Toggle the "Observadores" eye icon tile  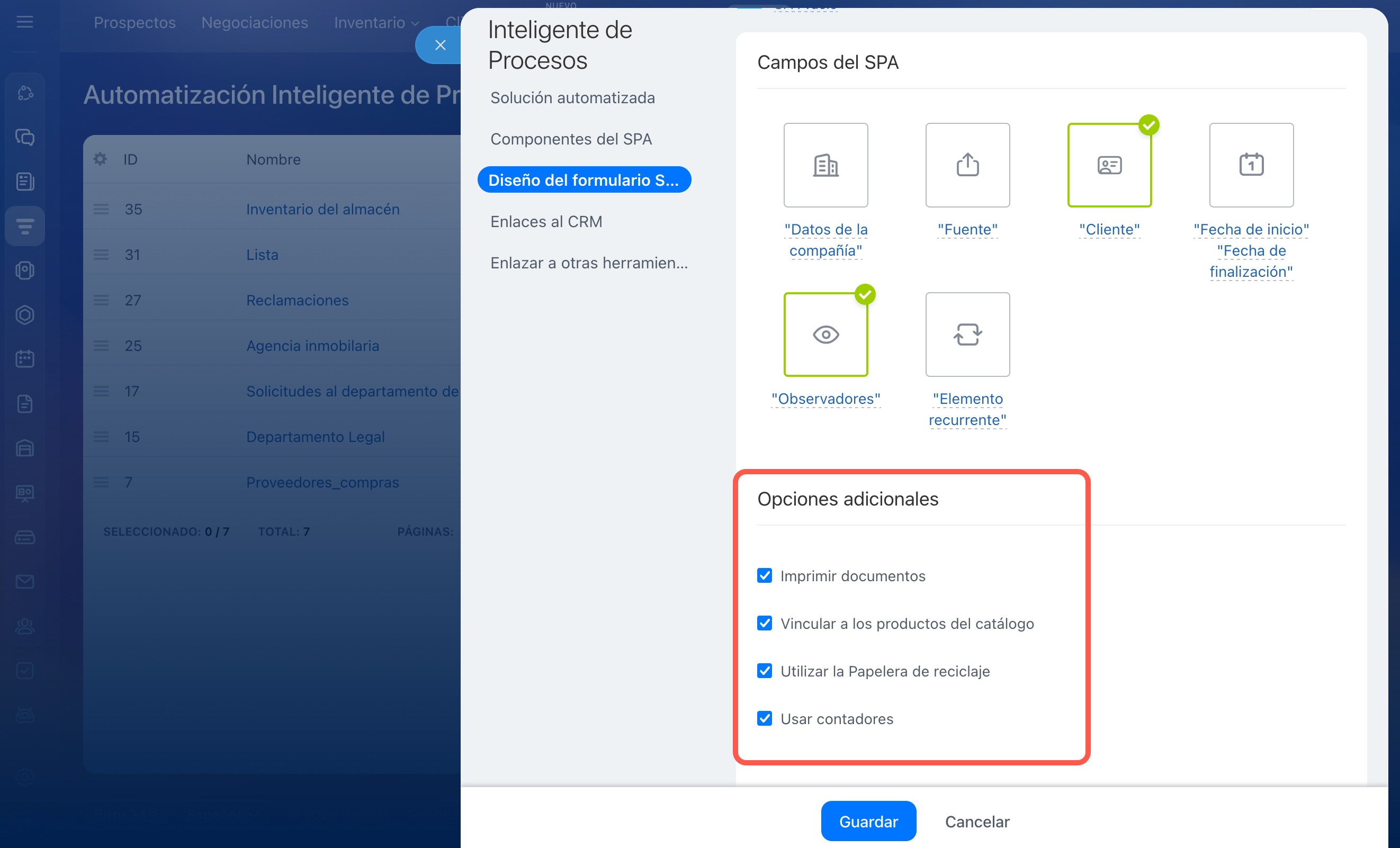point(825,334)
